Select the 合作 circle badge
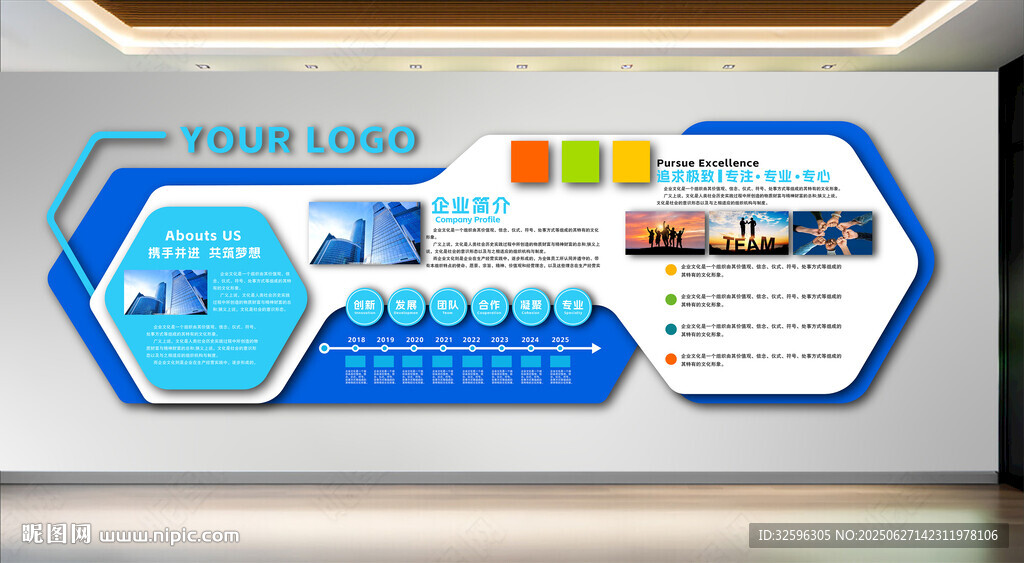Screen dimensions: 1024x563 click(489, 307)
